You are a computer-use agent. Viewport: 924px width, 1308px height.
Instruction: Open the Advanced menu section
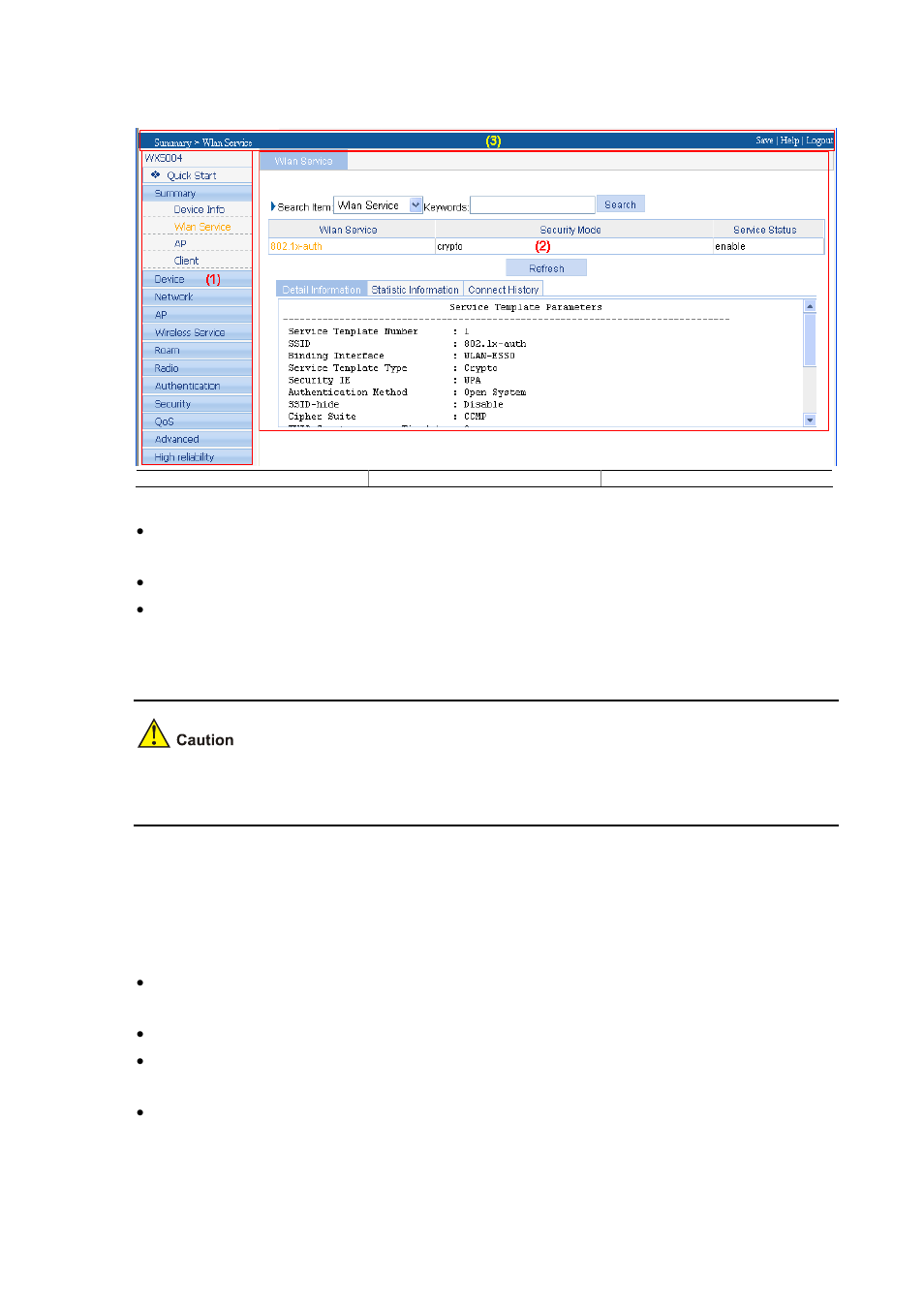coord(197,439)
